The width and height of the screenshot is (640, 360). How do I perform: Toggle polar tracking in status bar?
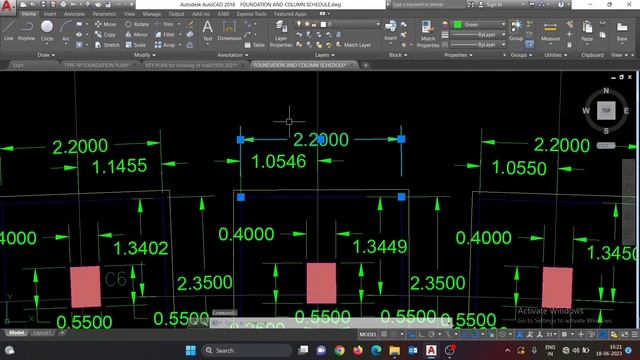point(431,334)
